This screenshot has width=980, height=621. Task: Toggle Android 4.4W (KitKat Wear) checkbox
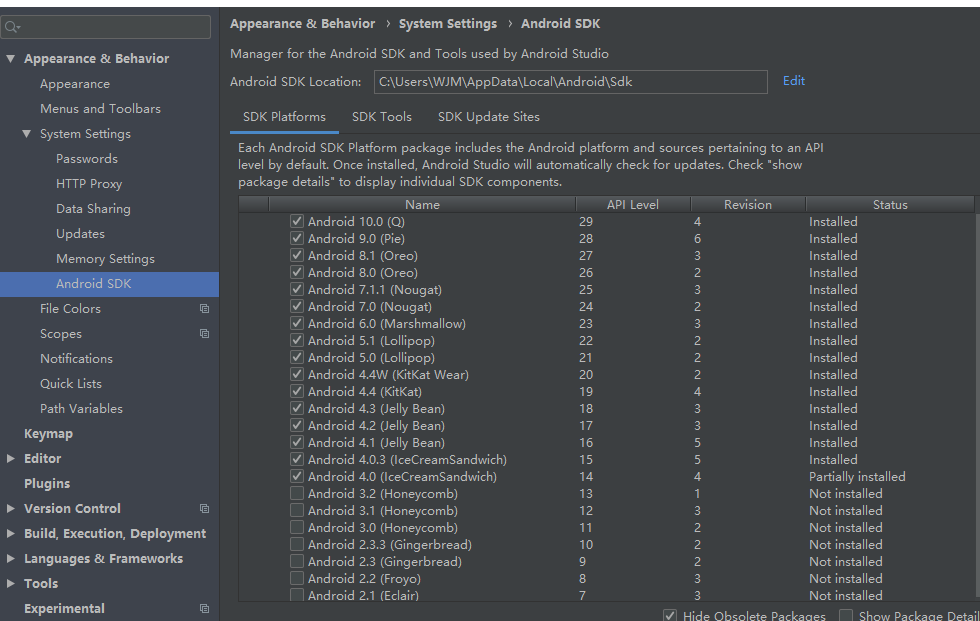pos(297,374)
